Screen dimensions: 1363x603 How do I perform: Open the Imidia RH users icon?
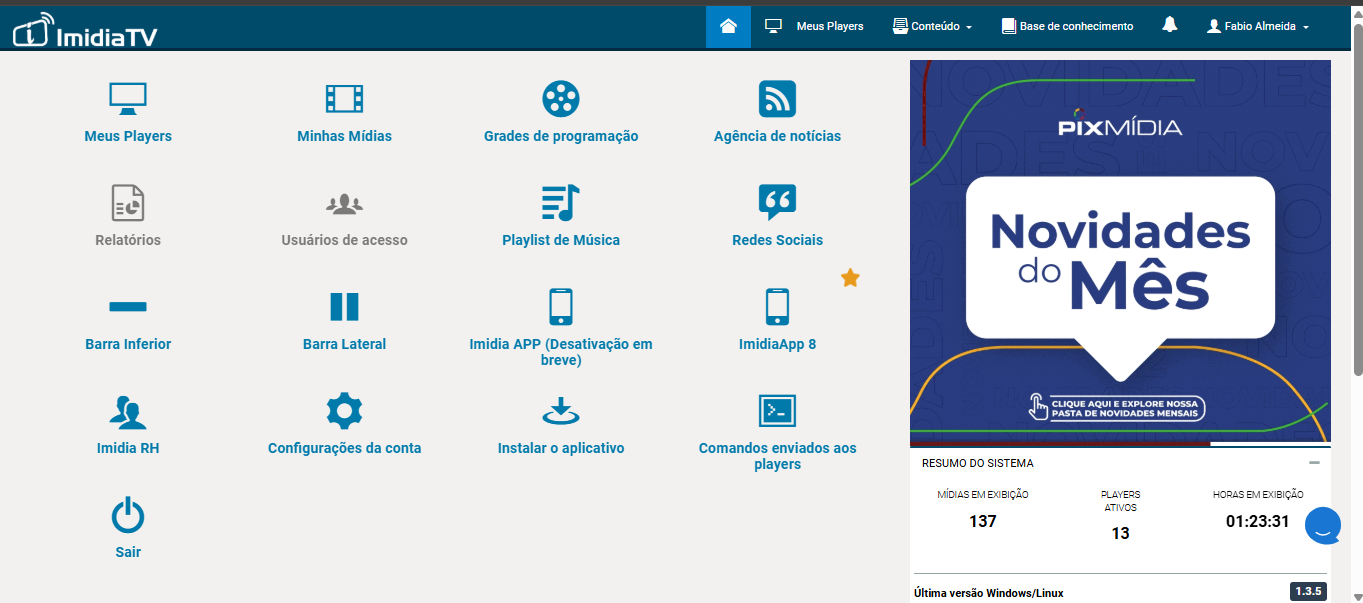point(128,411)
